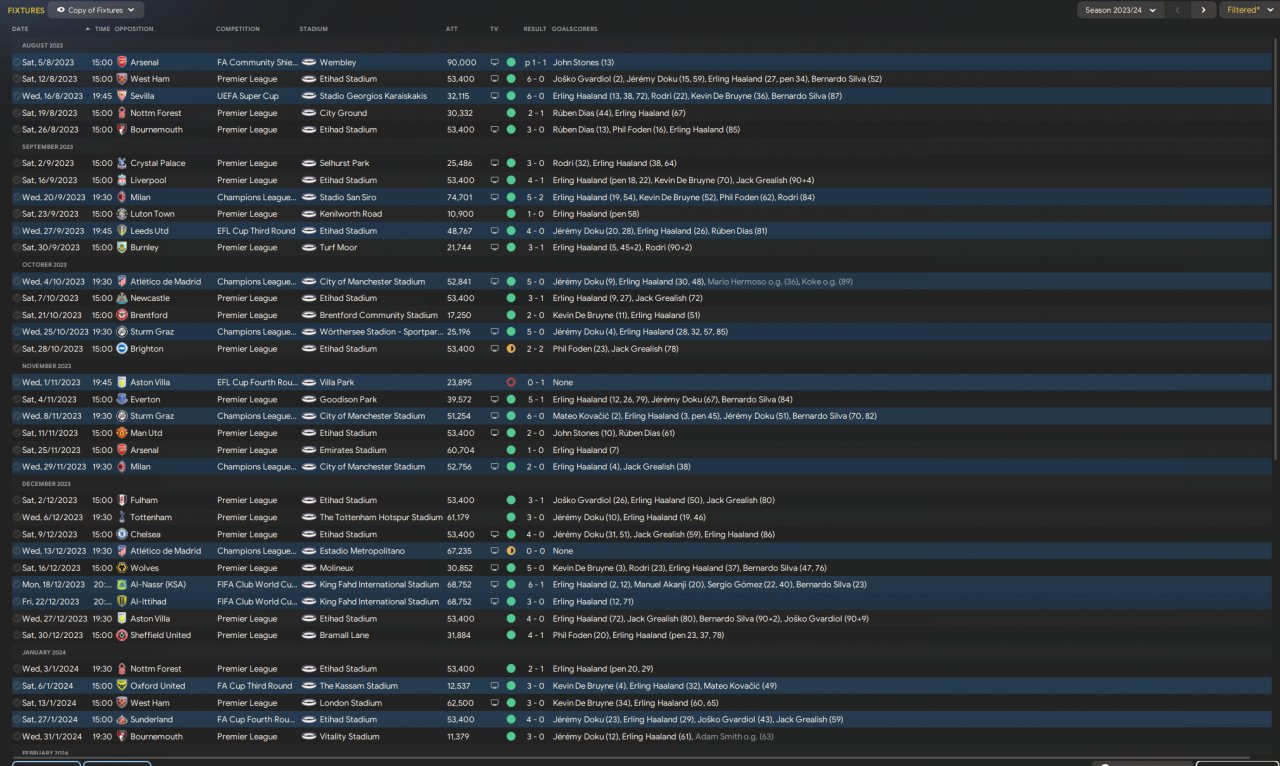Tick the row marker for Sat, 6/1/2024
This screenshot has height=766, width=1280.
16,686
